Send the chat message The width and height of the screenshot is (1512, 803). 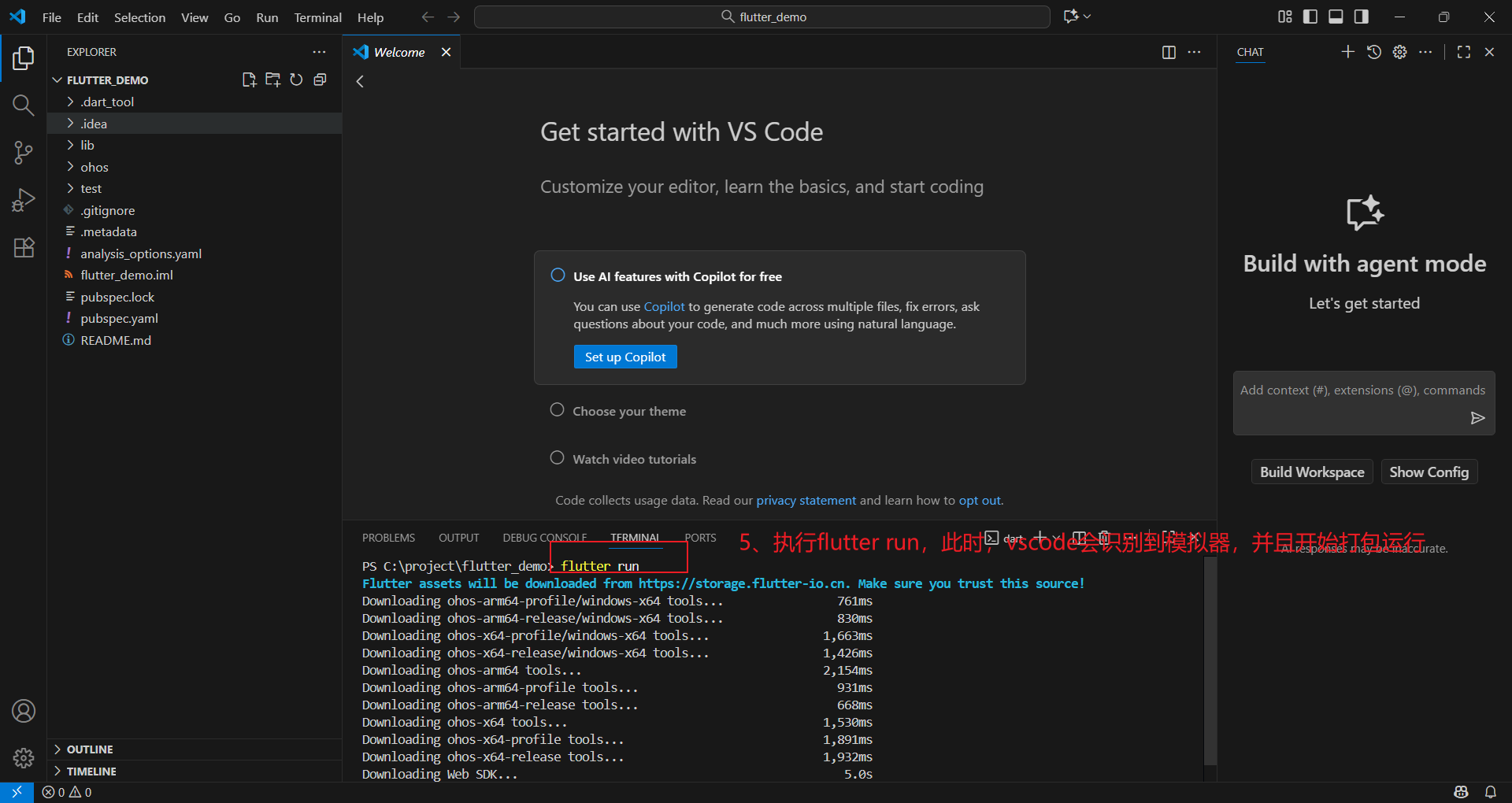point(1477,418)
